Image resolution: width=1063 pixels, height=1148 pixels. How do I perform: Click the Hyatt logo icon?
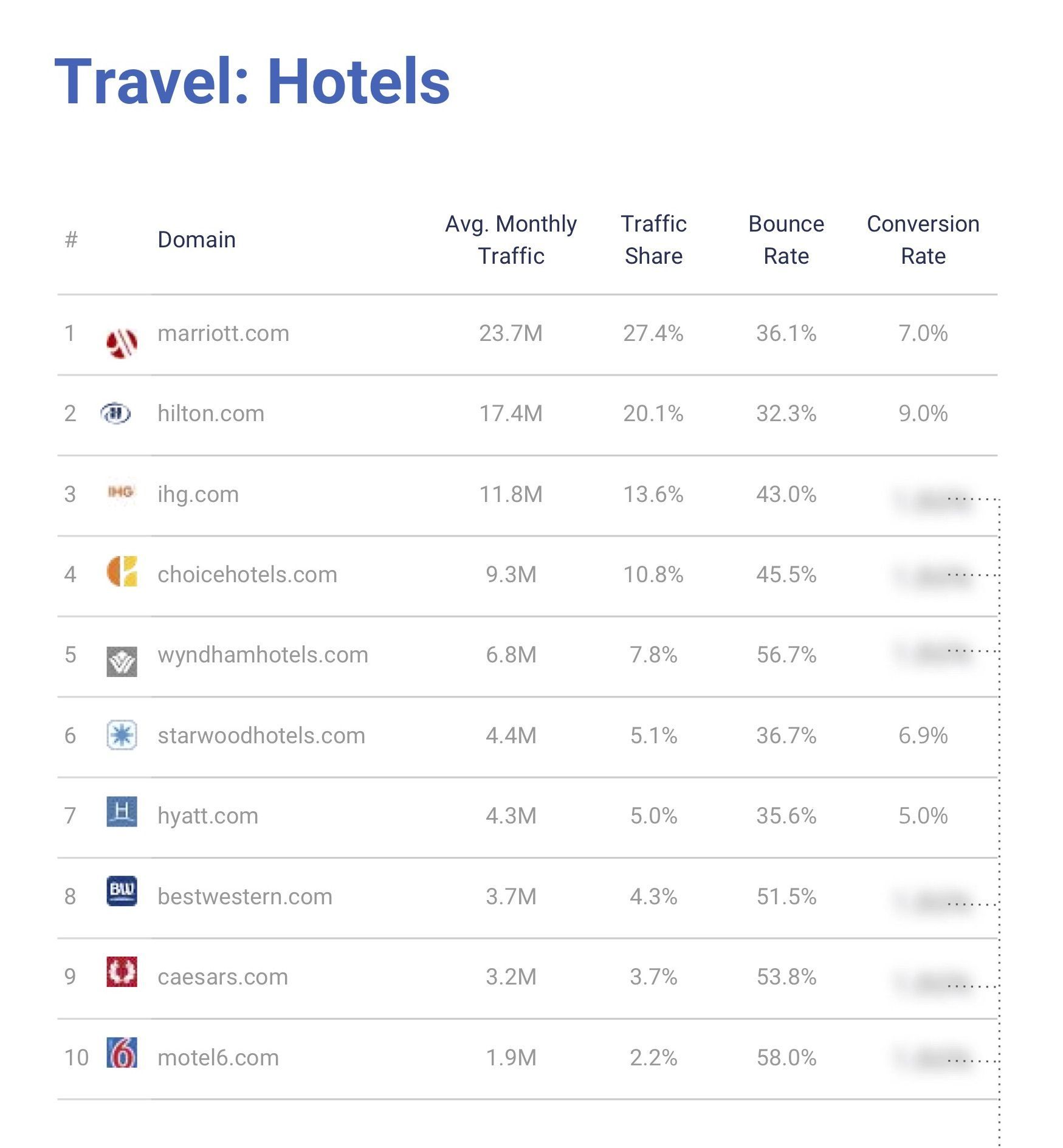[122, 812]
